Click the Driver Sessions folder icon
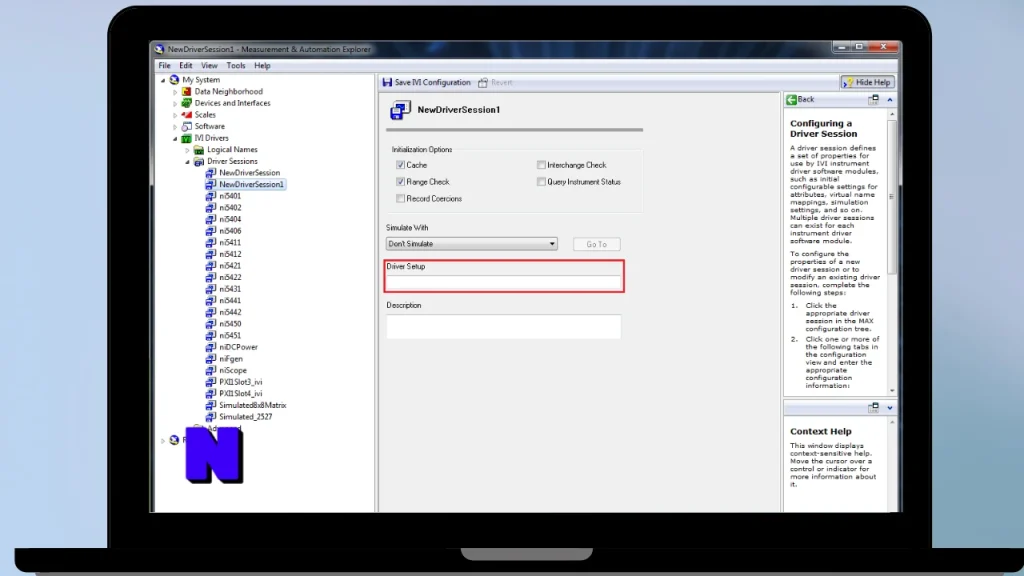The height and width of the screenshot is (576, 1024). click(199, 161)
